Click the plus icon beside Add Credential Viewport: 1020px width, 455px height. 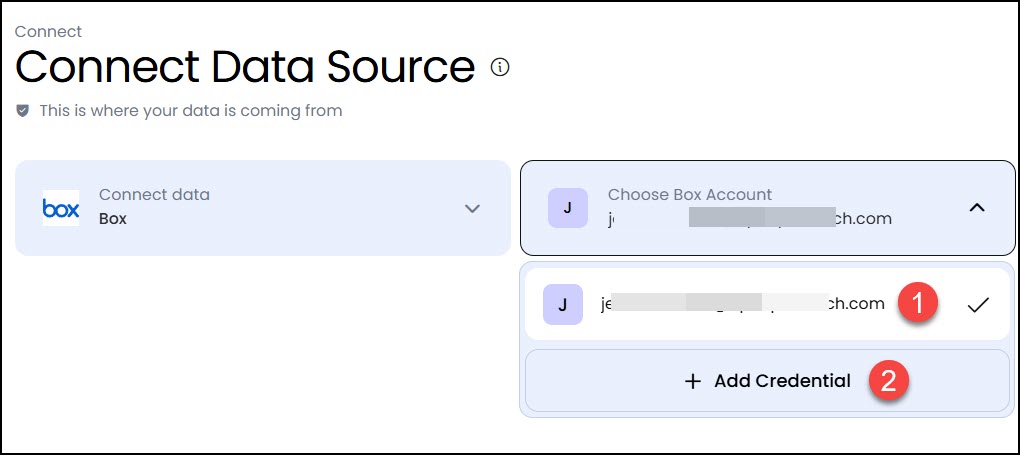pyautogui.click(x=693, y=381)
